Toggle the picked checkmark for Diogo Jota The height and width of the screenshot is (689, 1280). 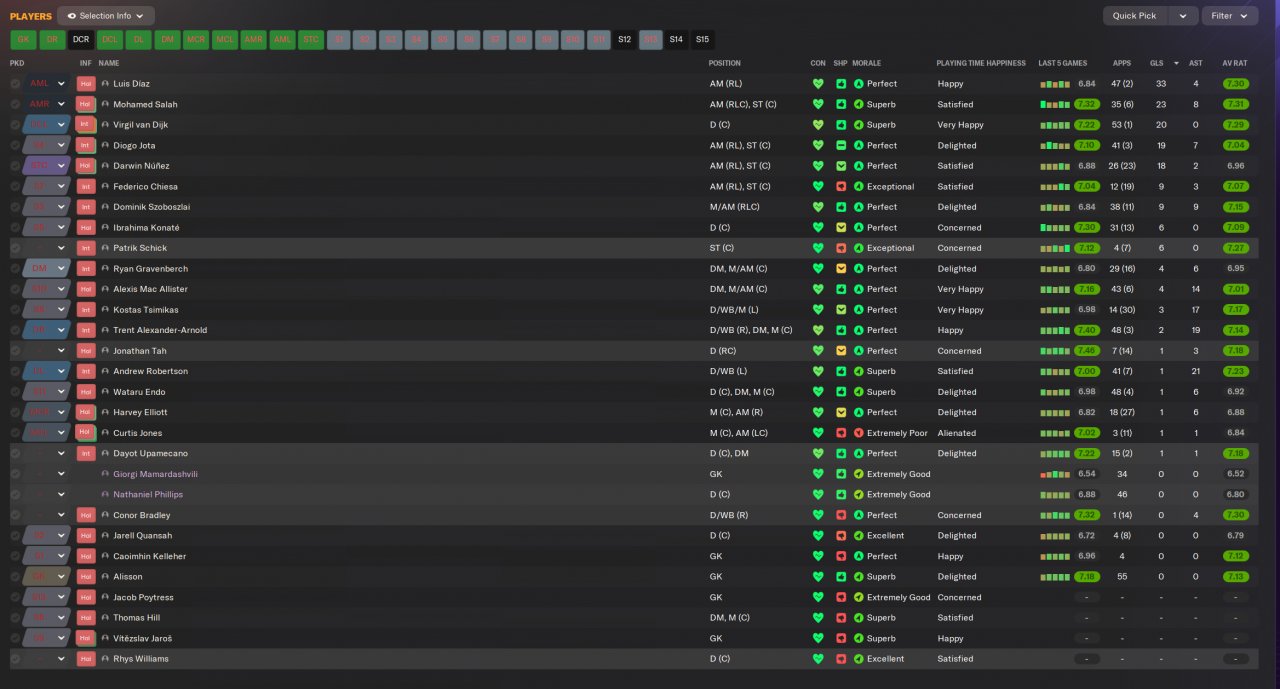pos(15,146)
